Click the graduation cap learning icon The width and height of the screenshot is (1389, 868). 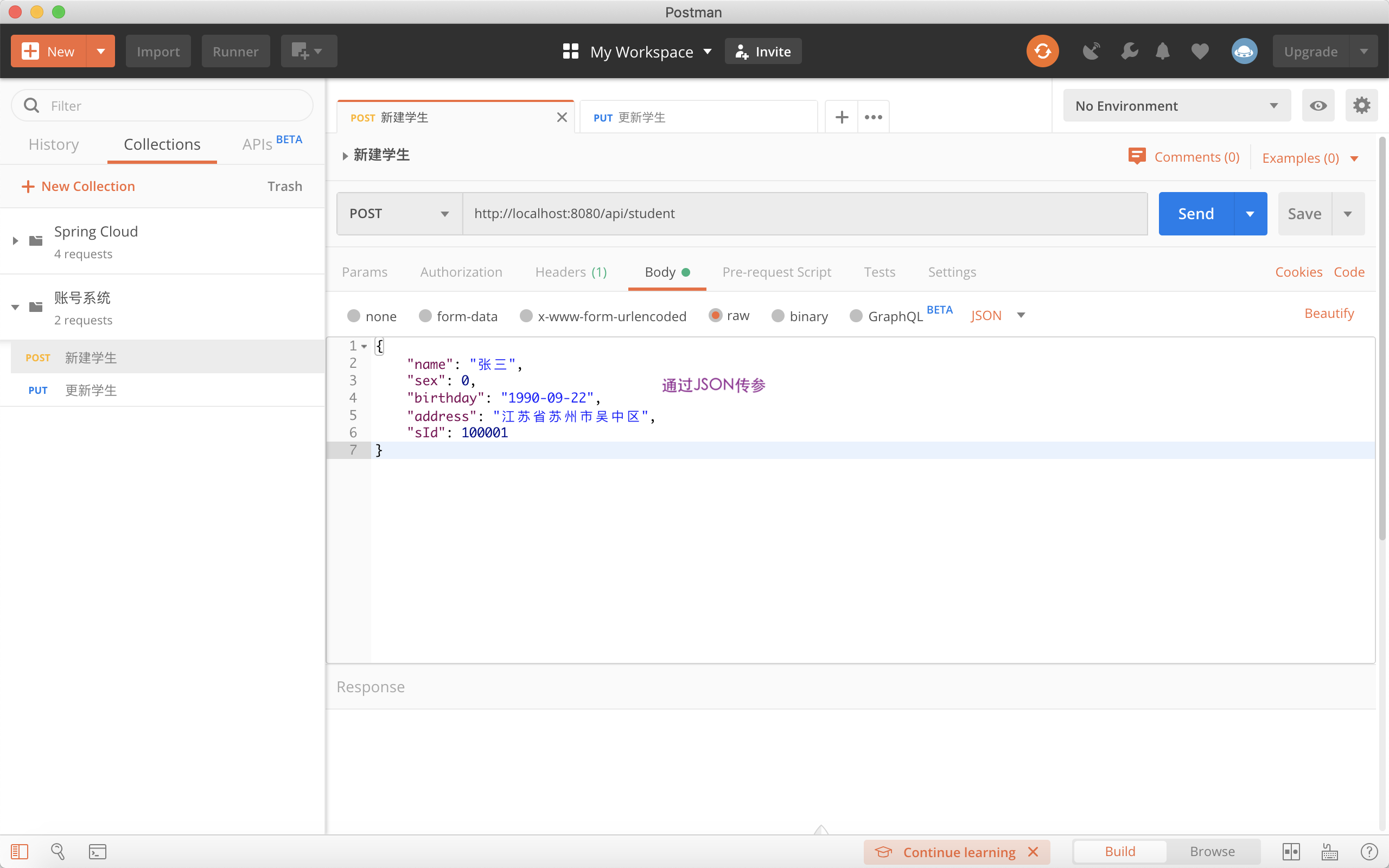pos(884,851)
